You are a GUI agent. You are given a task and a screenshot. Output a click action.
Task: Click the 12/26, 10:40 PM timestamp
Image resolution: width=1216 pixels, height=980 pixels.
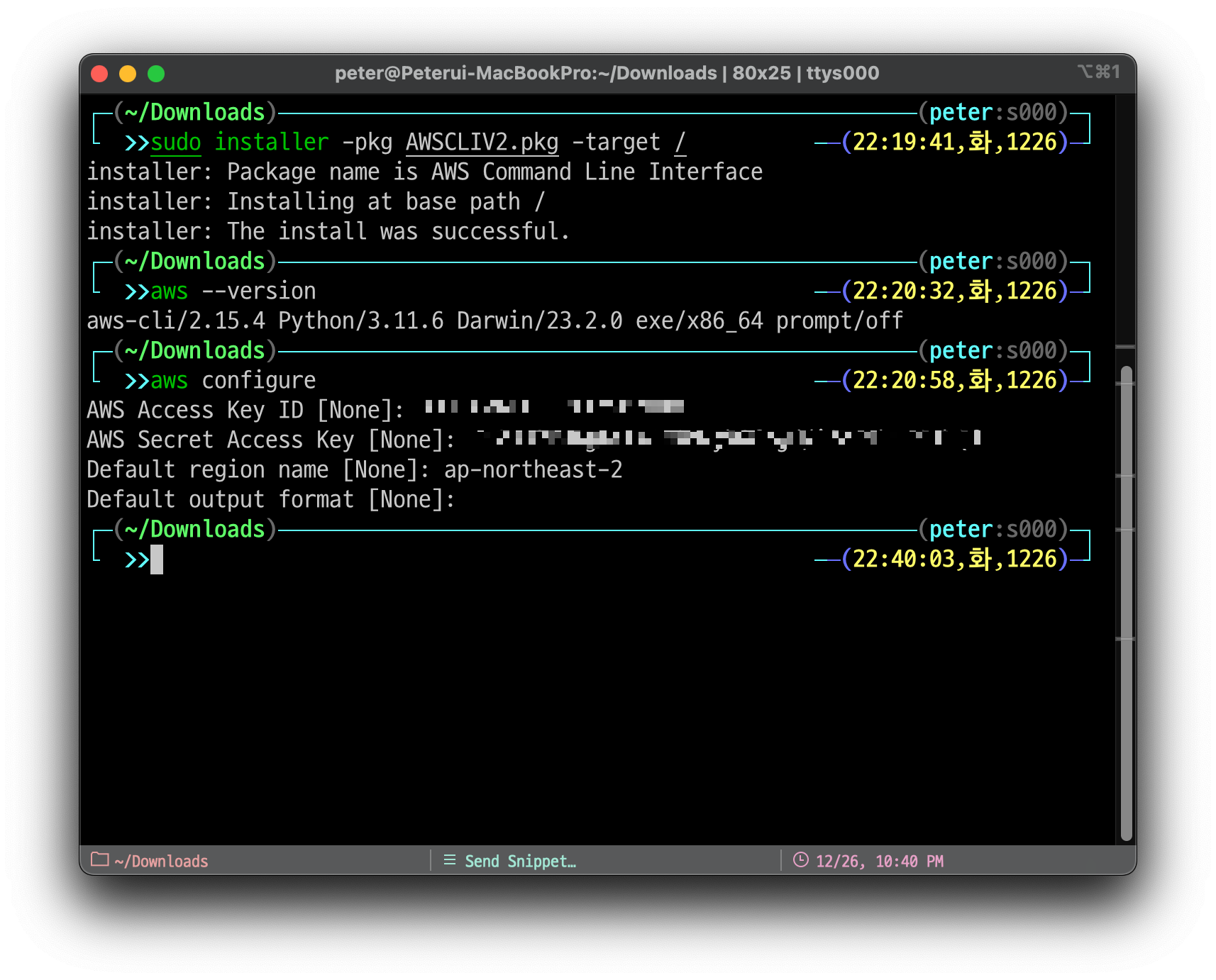(880, 861)
